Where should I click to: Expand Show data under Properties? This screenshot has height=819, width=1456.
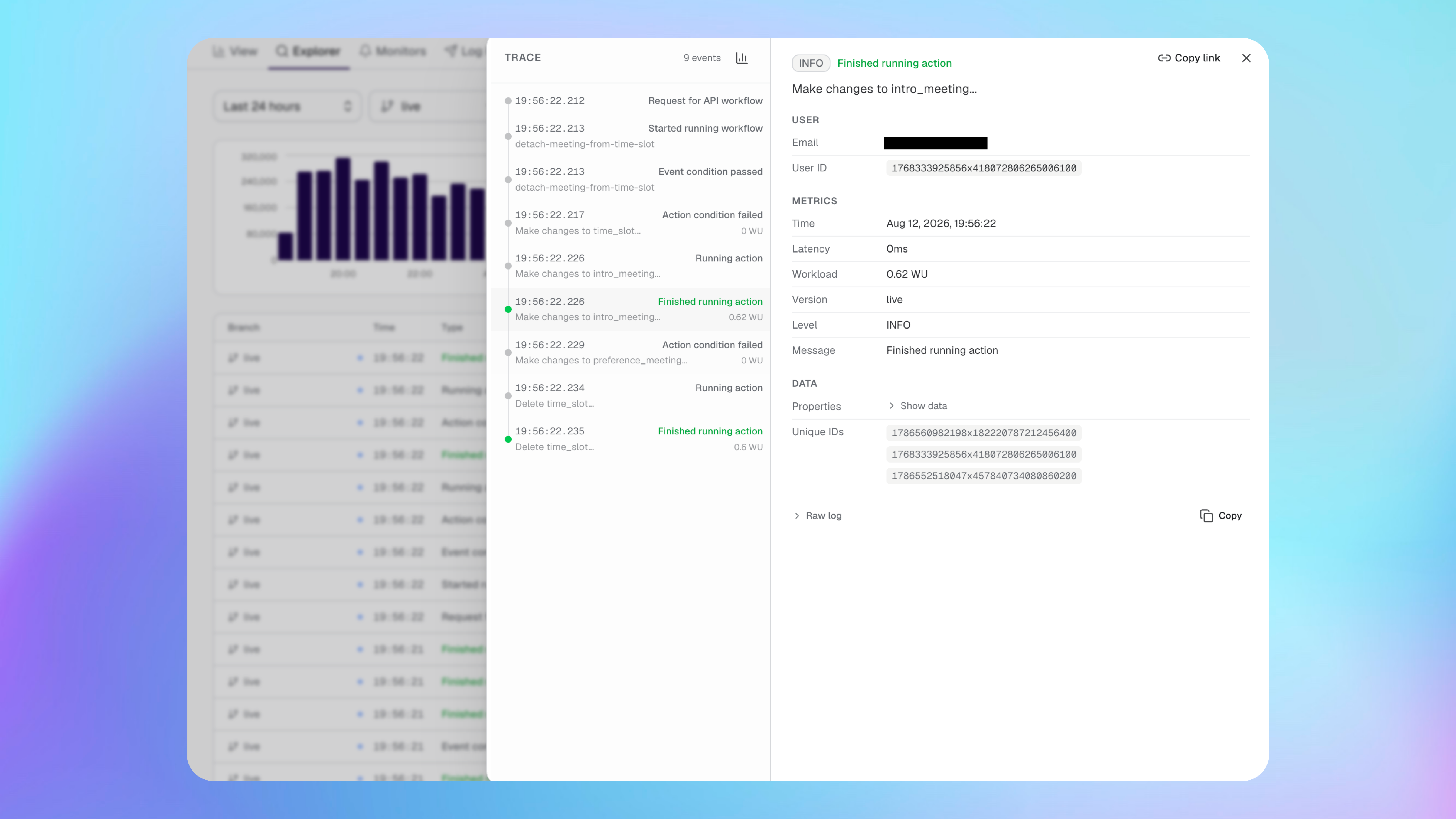pyautogui.click(x=917, y=406)
